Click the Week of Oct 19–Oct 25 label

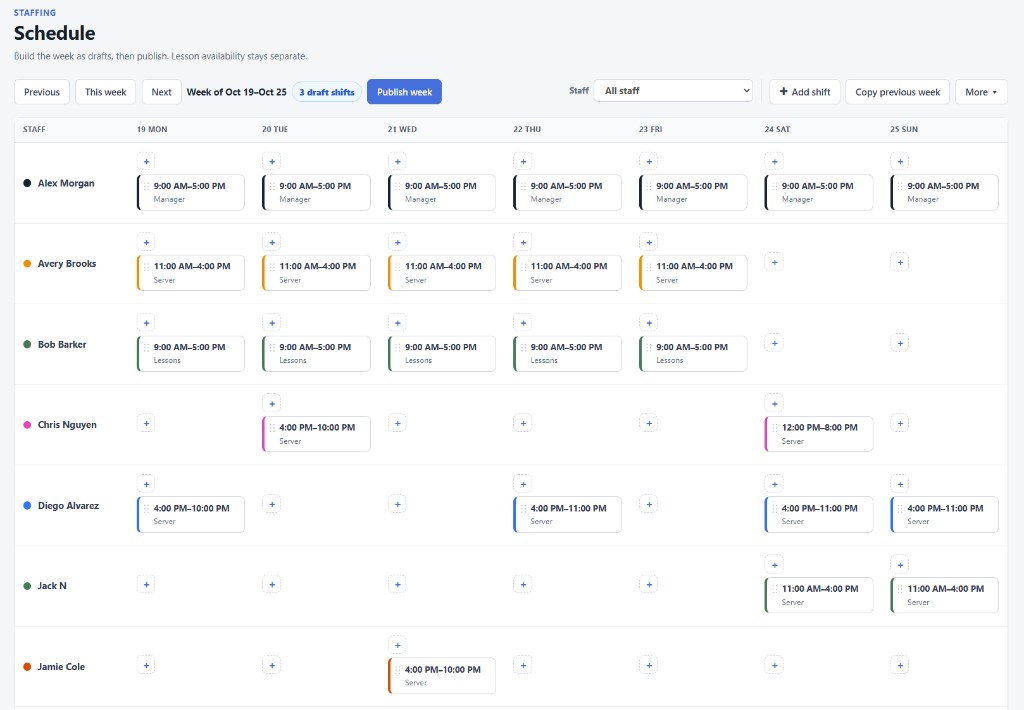click(x=236, y=92)
